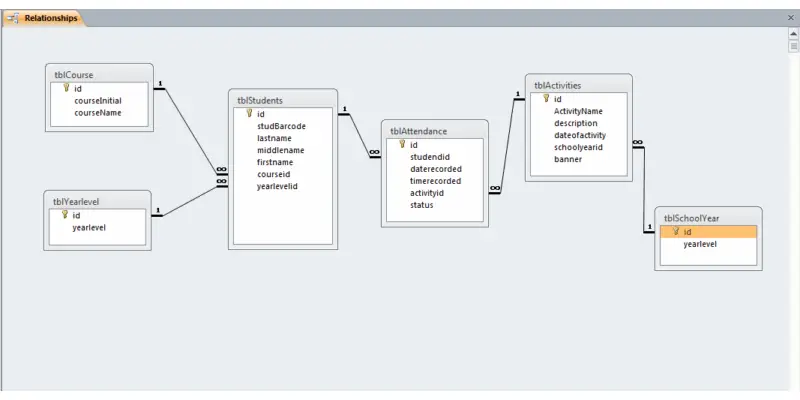The width and height of the screenshot is (800, 400).
Task: Select schoolyearid field in tblActivities
Action: 579,147
